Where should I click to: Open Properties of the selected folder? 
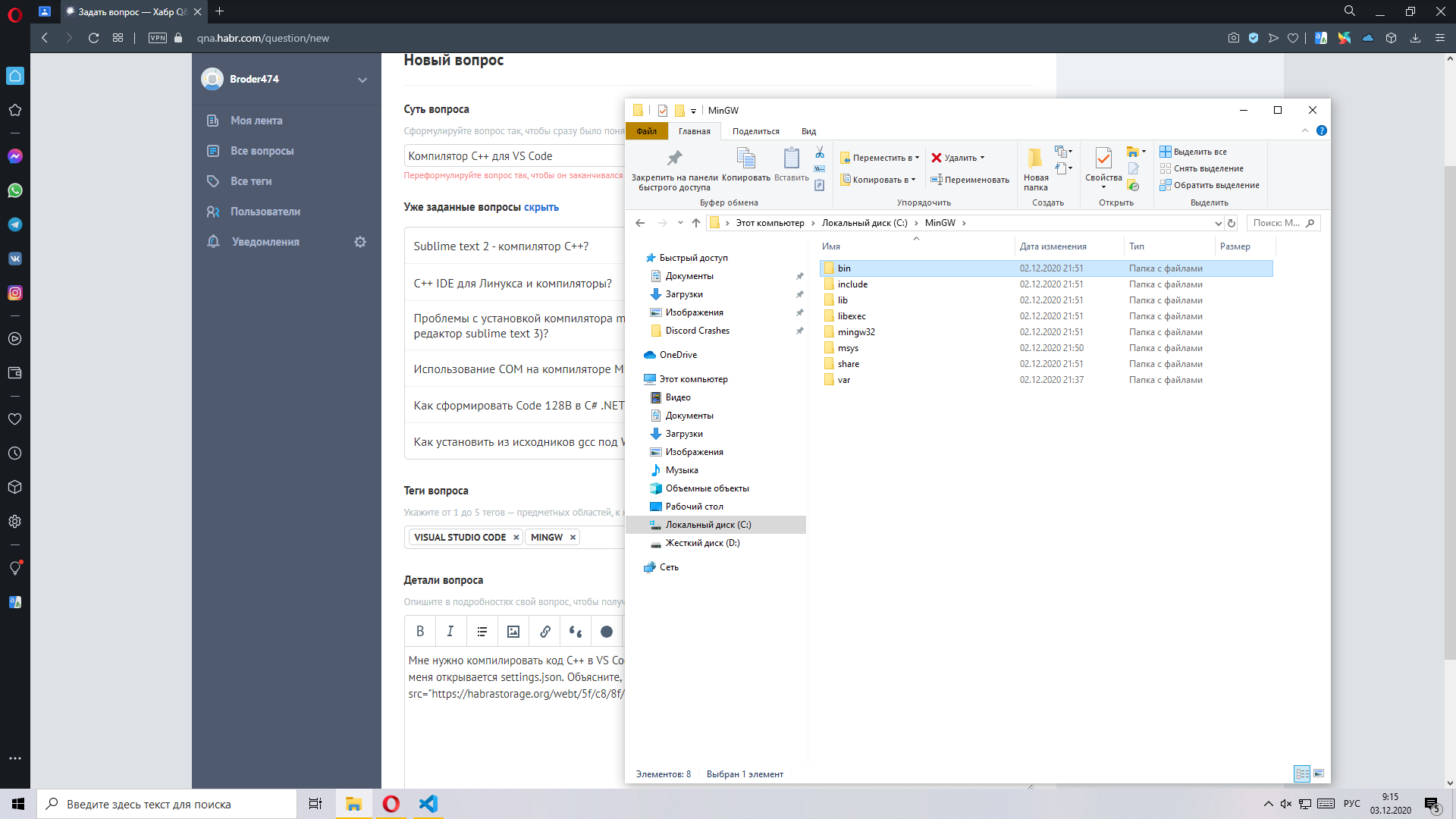click(1103, 163)
